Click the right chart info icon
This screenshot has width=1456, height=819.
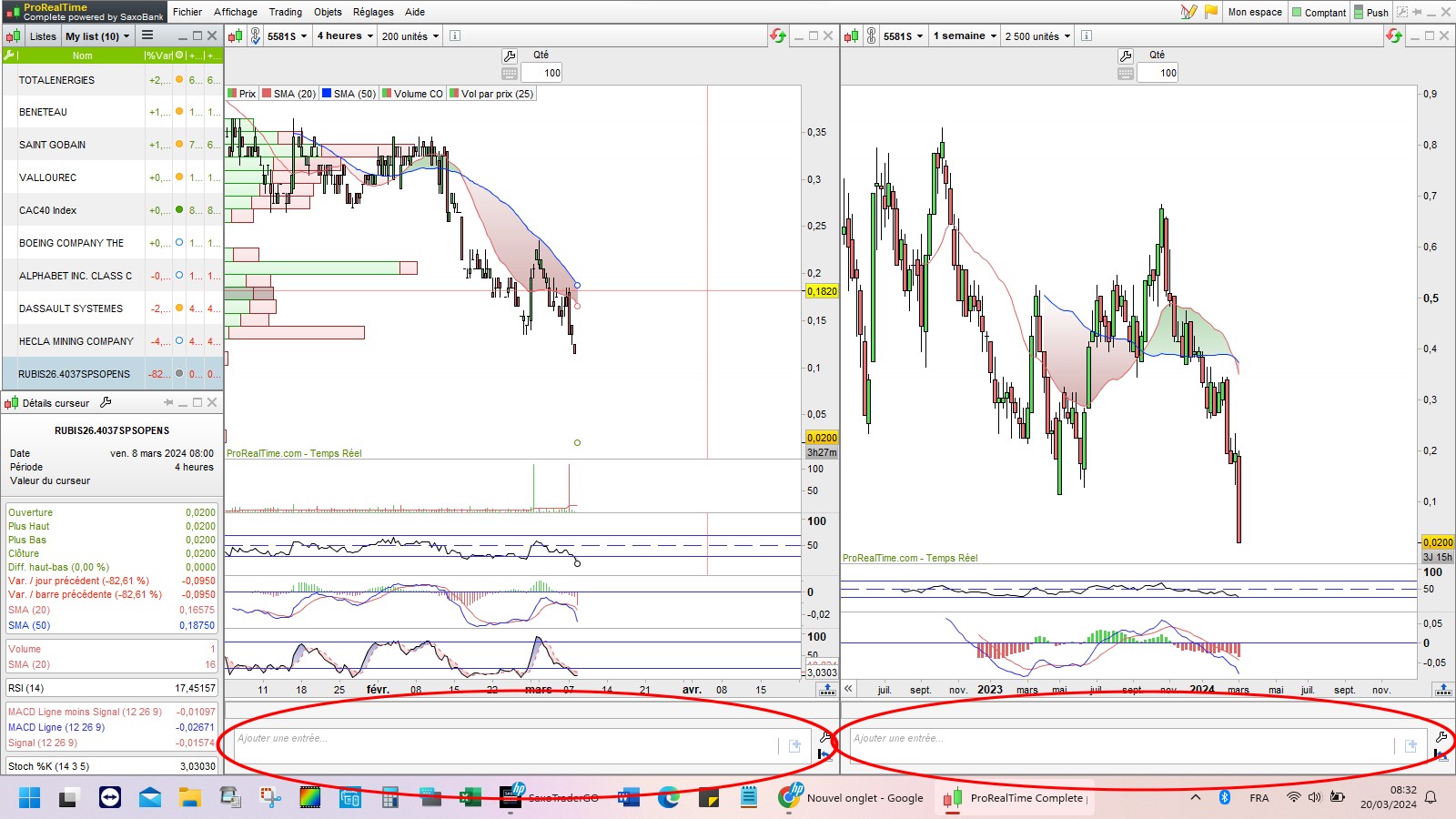1087,36
